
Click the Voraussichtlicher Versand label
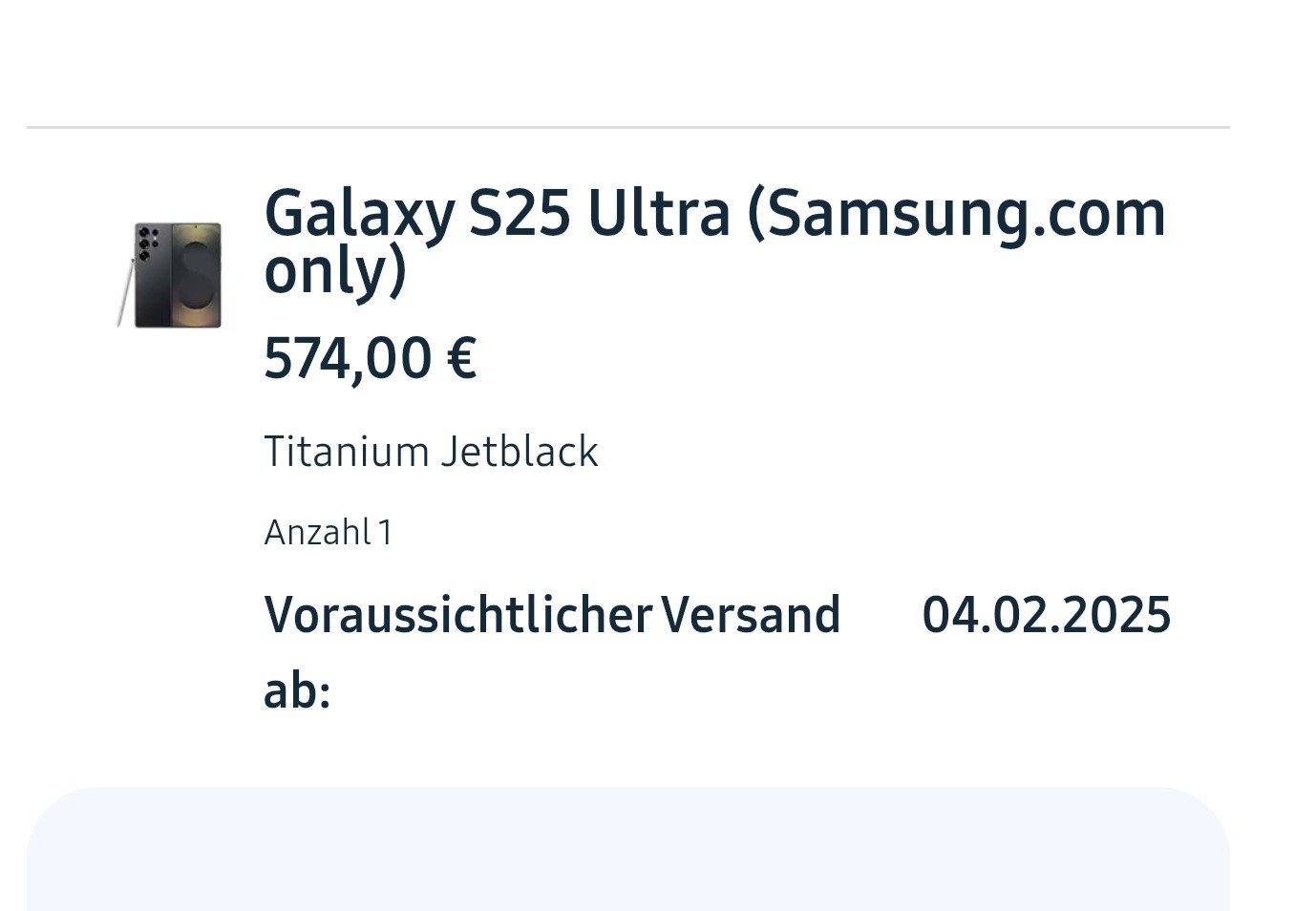tap(552, 615)
